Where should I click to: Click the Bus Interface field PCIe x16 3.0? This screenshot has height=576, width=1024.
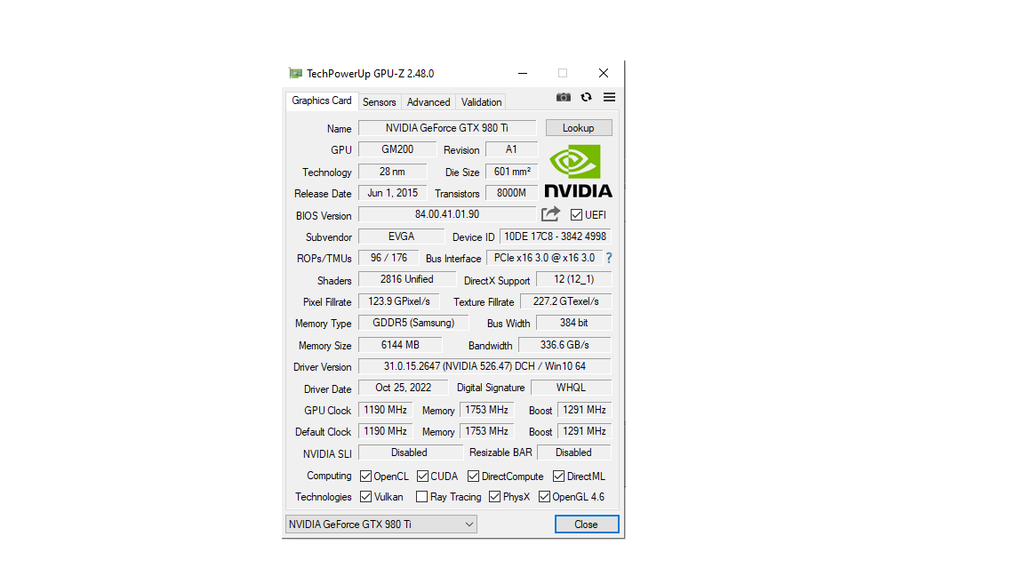click(x=544, y=258)
